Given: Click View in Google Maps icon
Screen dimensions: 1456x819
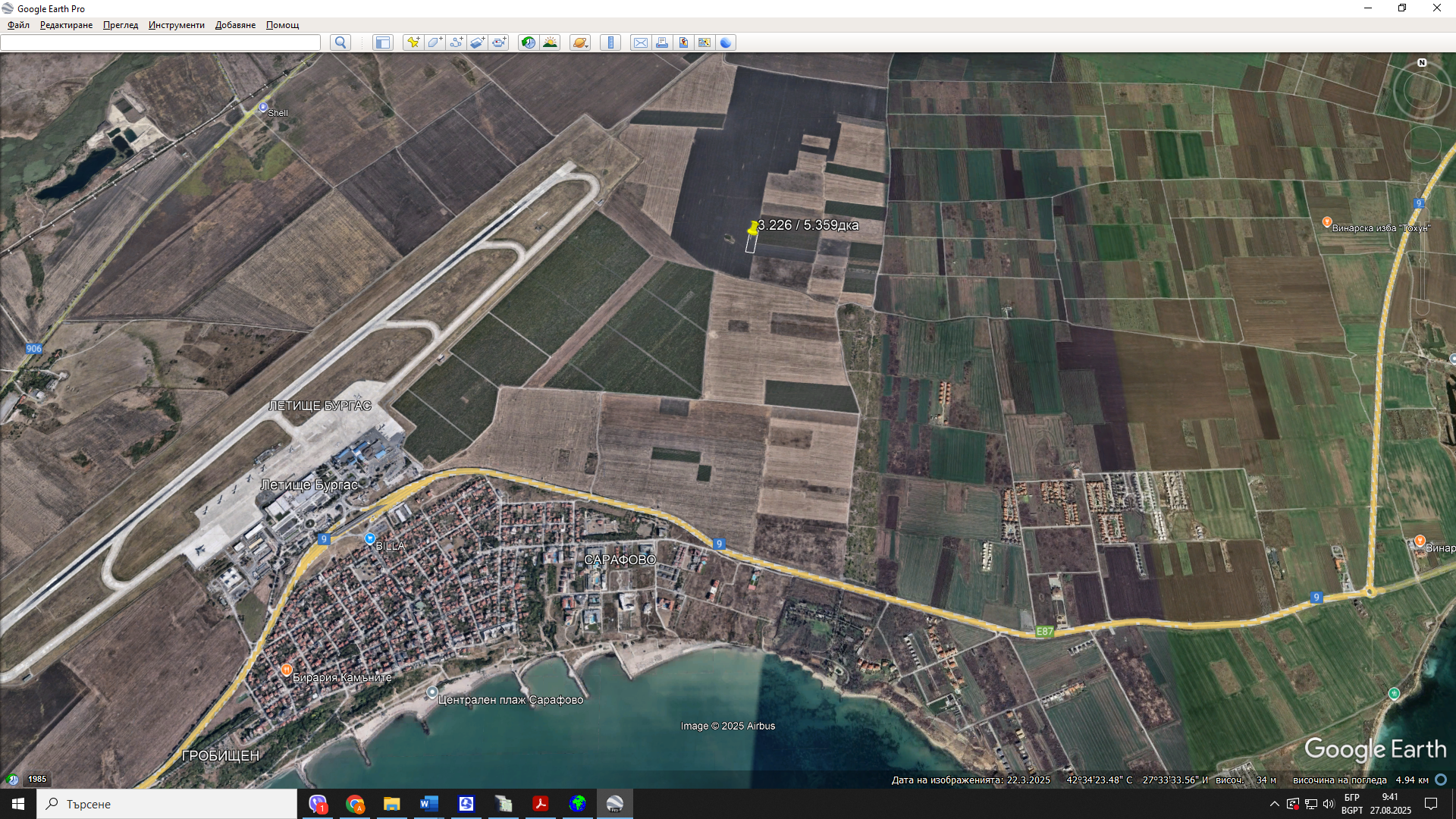Looking at the screenshot, I should (x=704, y=42).
